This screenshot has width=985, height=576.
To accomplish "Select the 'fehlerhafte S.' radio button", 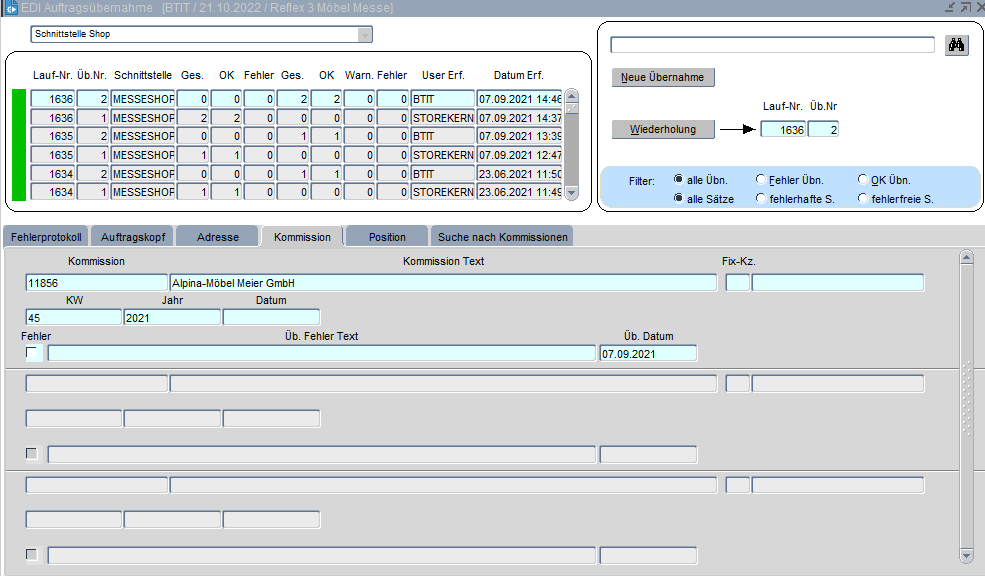I will pos(762,199).
